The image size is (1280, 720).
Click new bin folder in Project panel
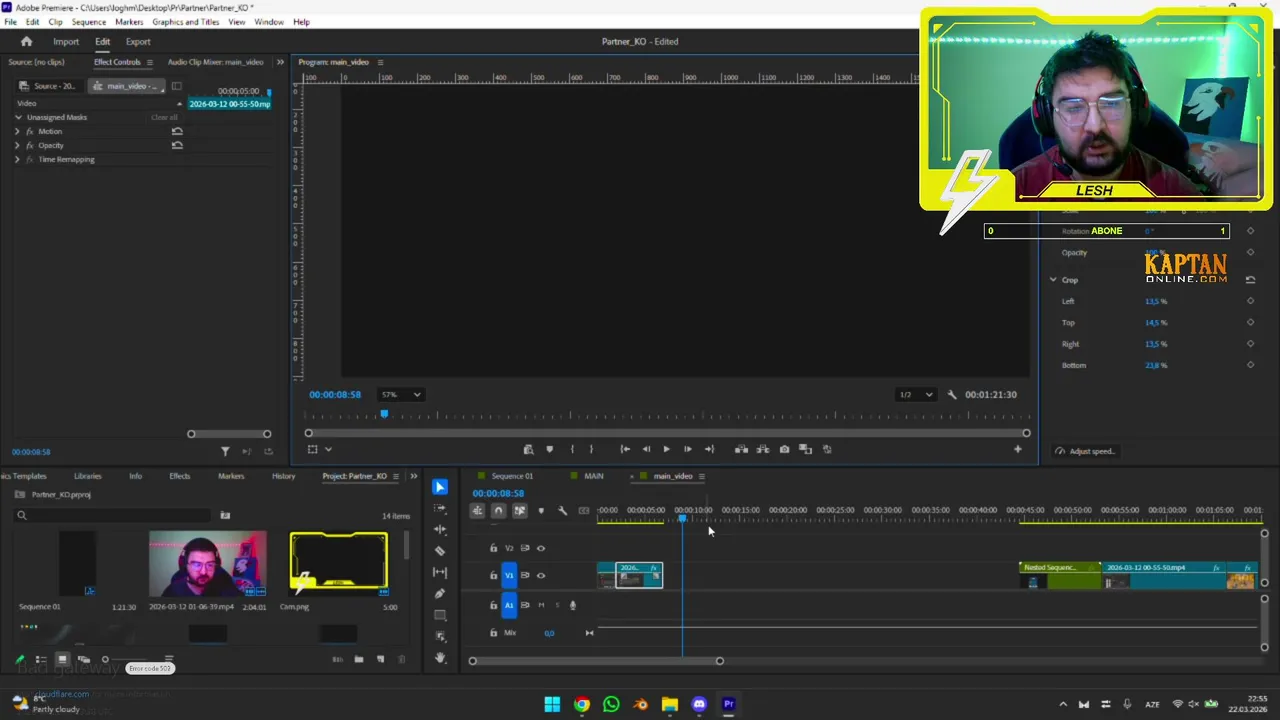coord(359,659)
